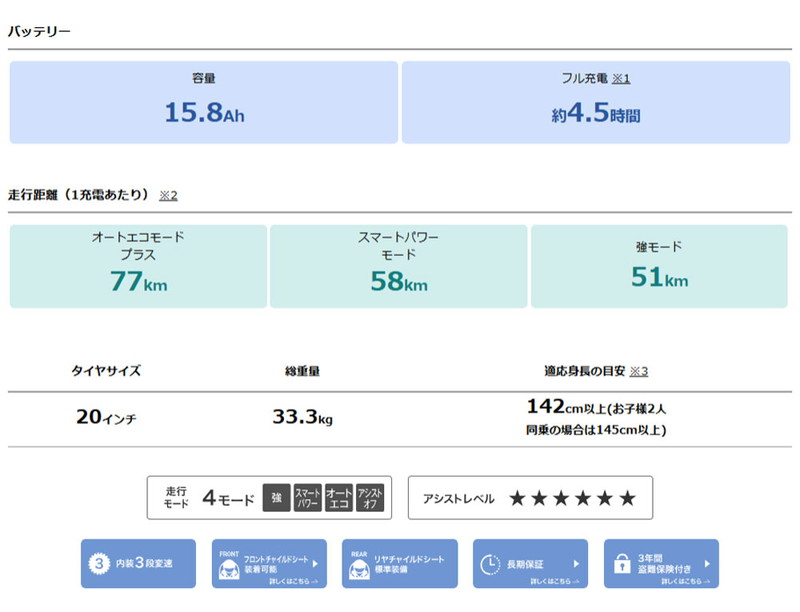Click the 強 mode icon
800x612 pixels.
[x=276, y=497]
